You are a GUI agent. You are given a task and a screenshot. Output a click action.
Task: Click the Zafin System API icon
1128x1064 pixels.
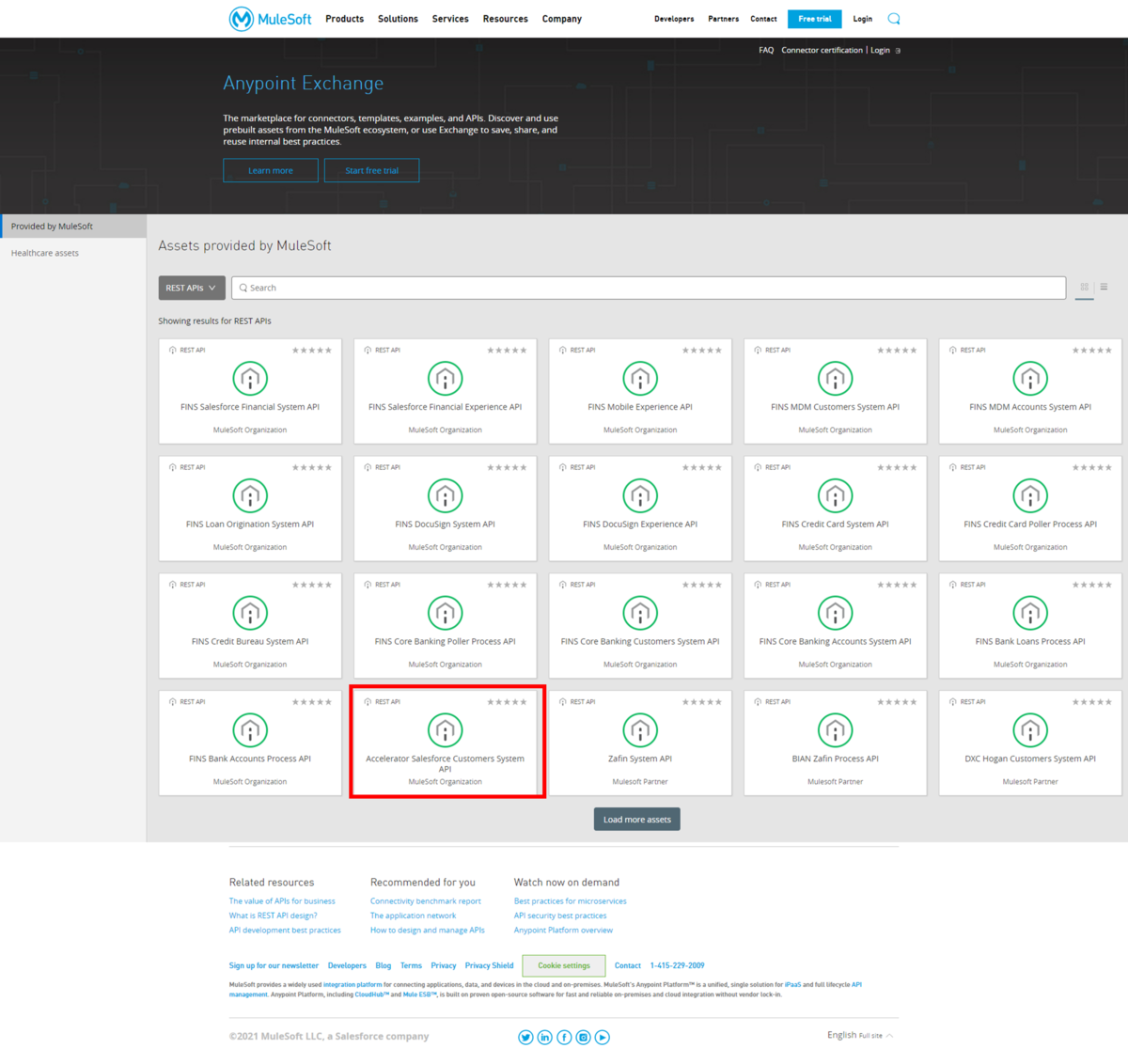(x=640, y=730)
